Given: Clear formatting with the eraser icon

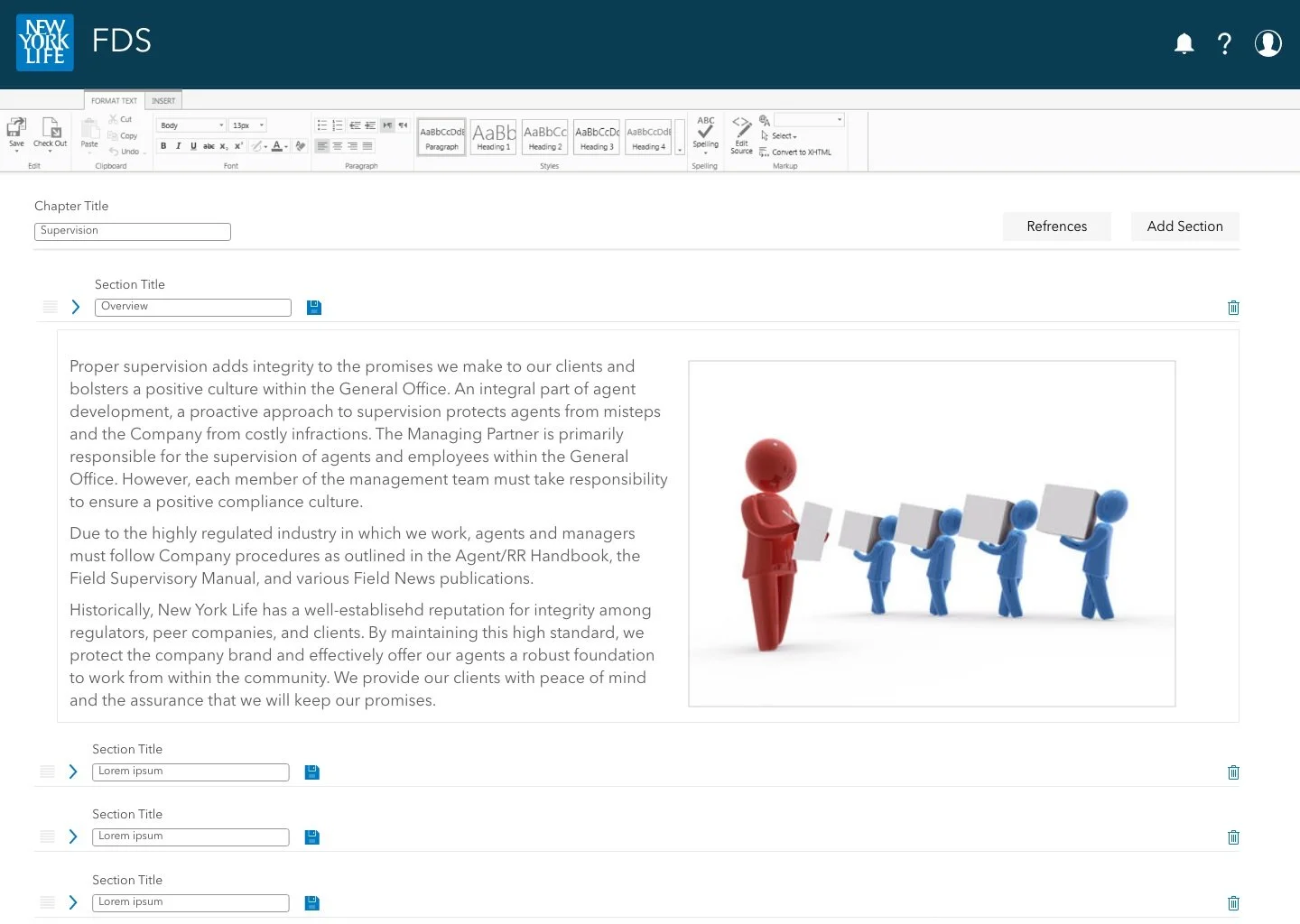Looking at the screenshot, I should pyautogui.click(x=300, y=145).
